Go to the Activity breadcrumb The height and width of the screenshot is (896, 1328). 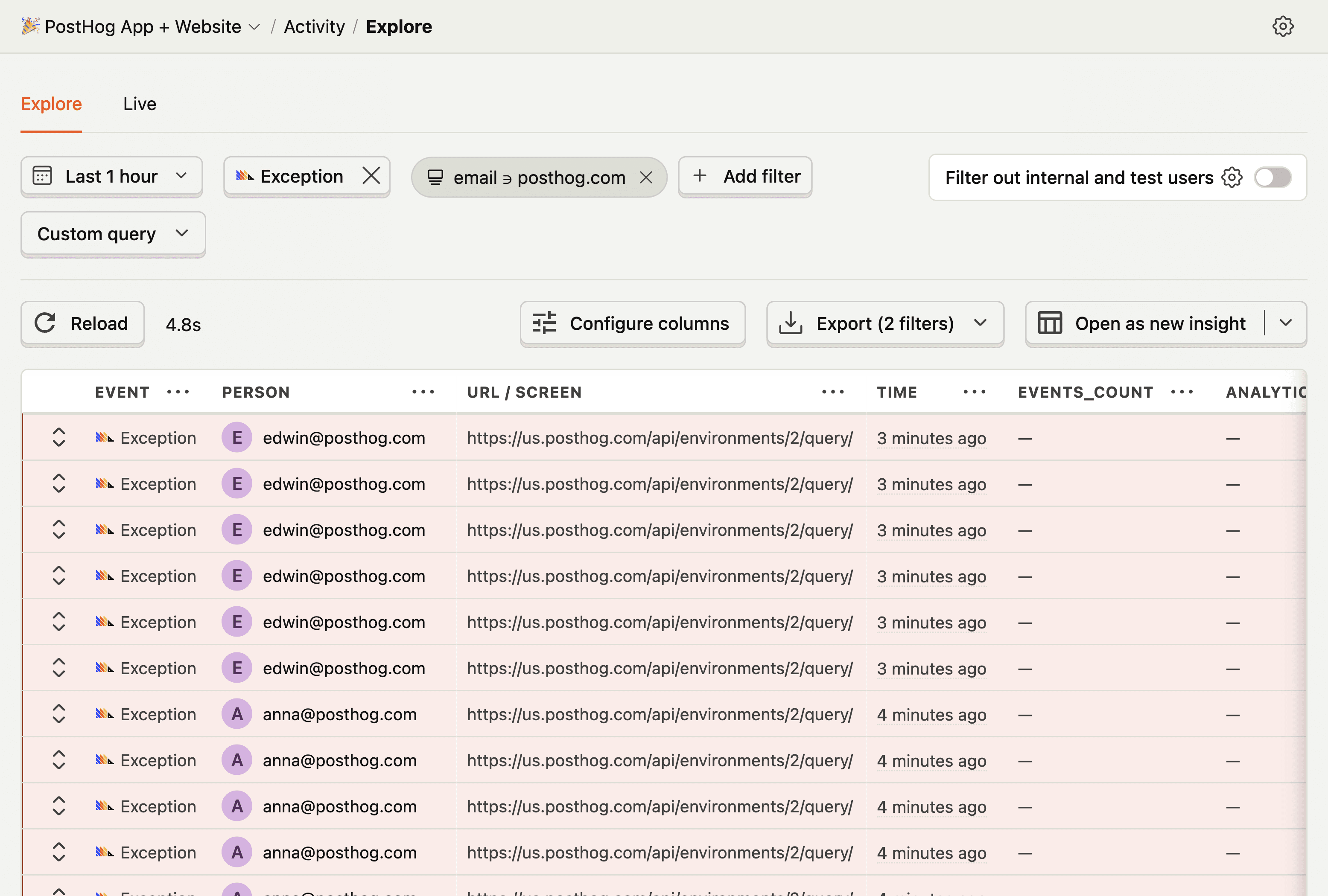314,26
